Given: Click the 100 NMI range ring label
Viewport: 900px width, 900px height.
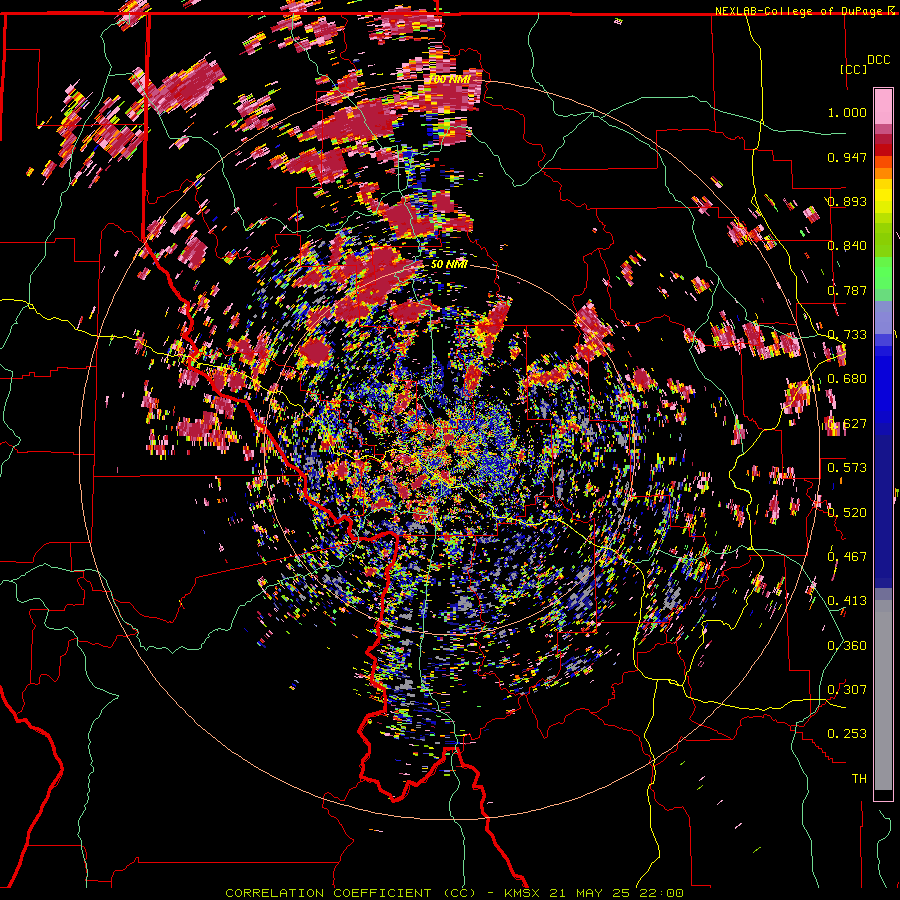Looking at the screenshot, I should [451, 79].
